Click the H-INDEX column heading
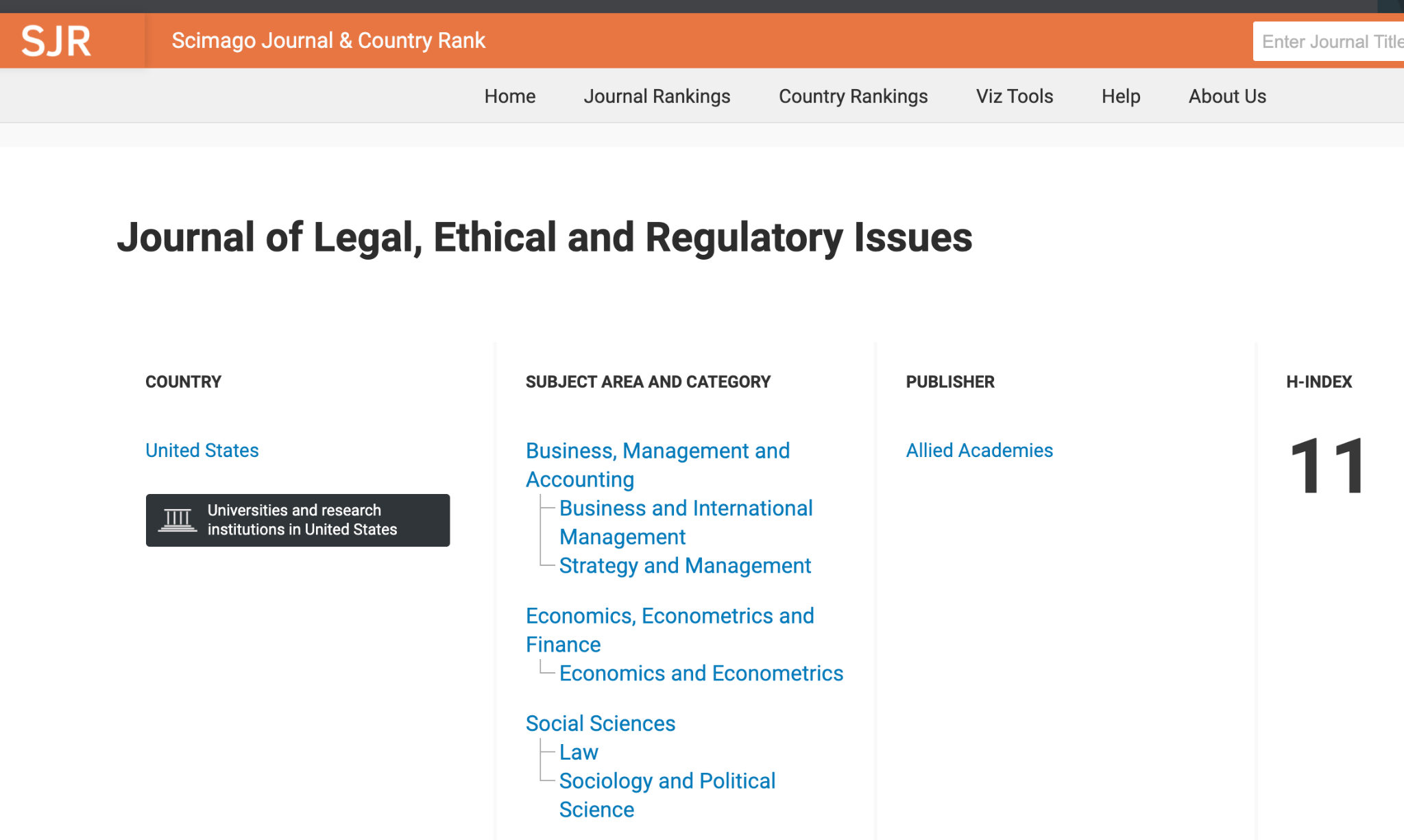The image size is (1404, 840). [1319, 382]
